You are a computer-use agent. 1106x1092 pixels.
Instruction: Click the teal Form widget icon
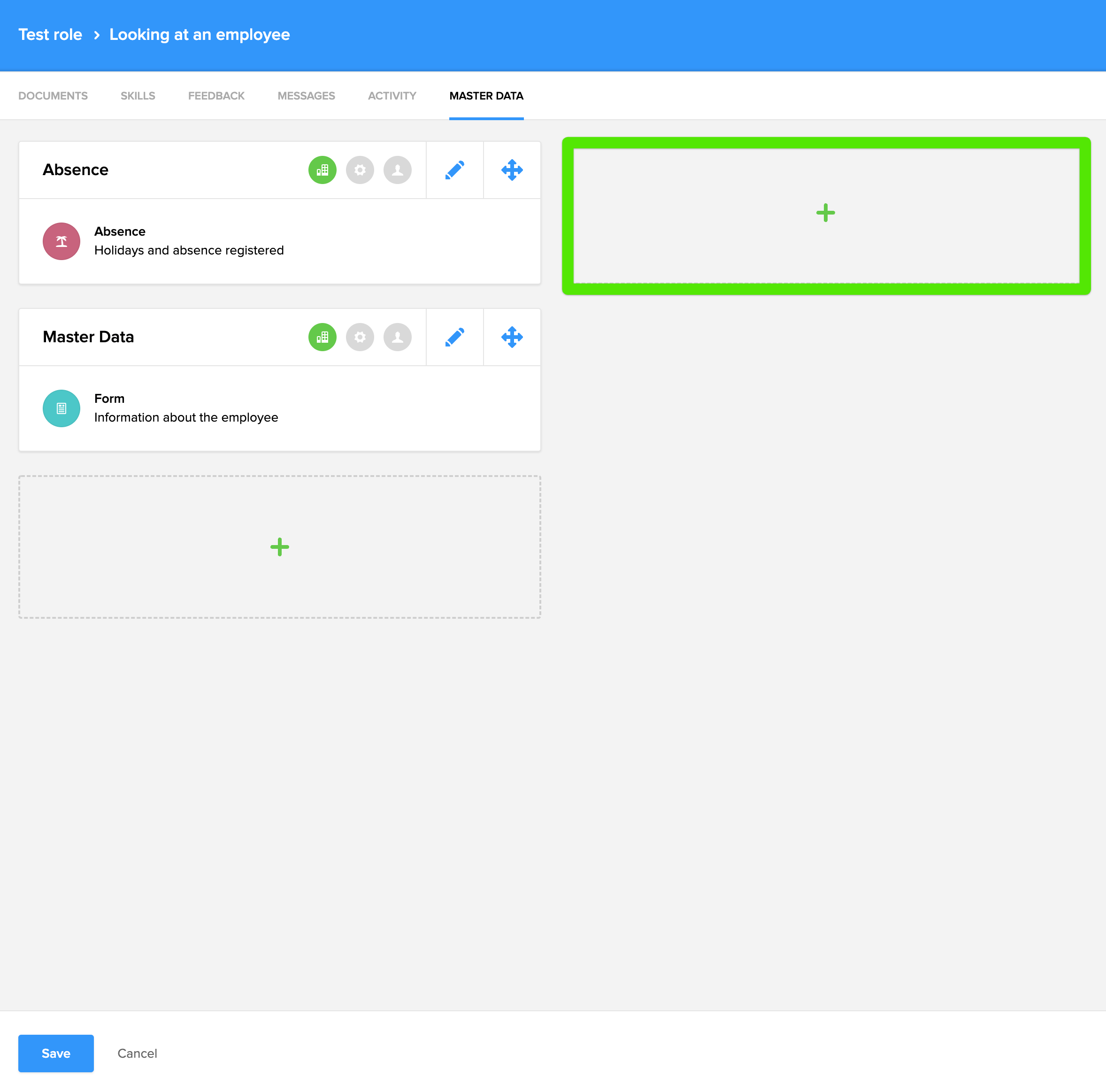coord(61,408)
